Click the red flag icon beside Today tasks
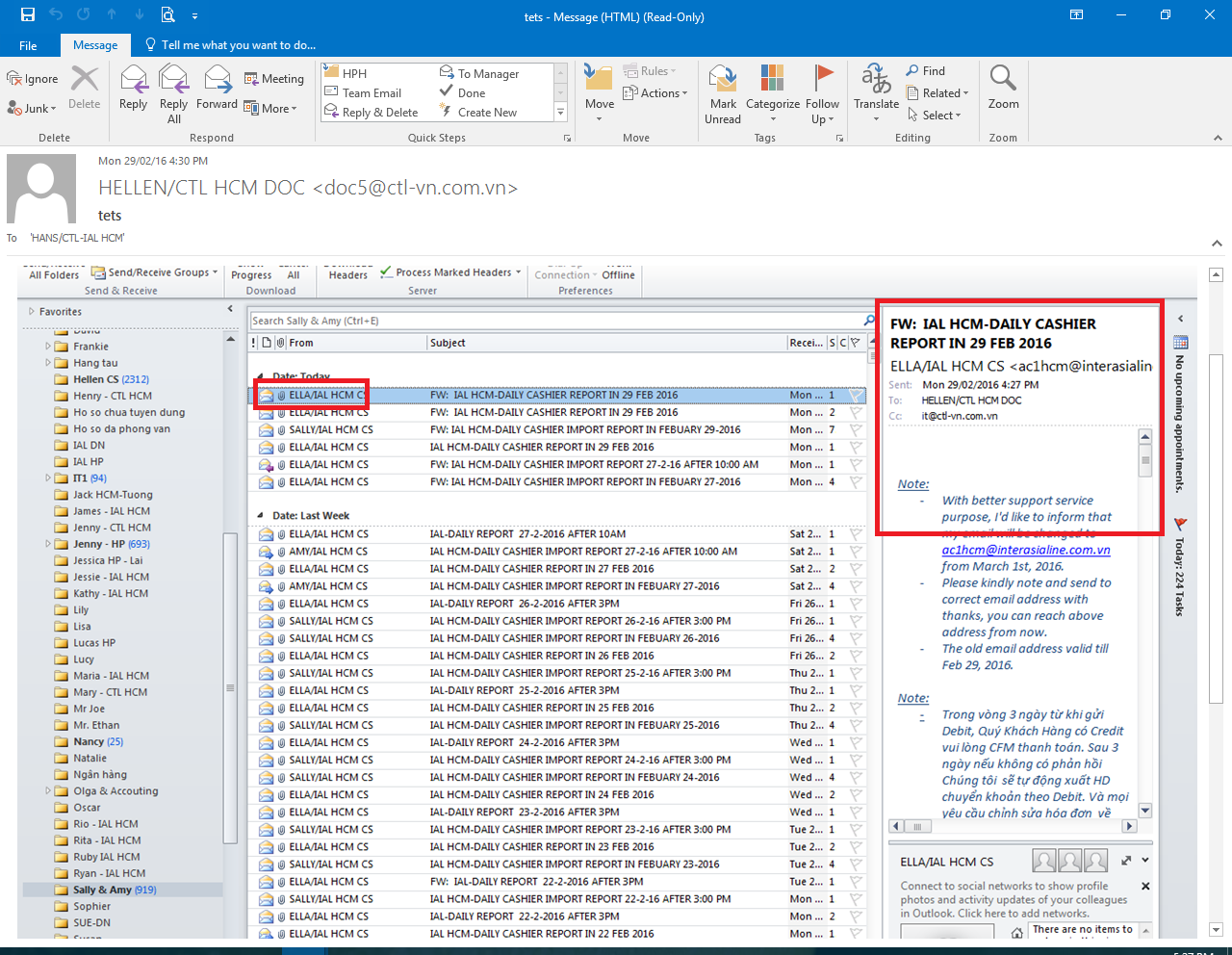Viewport: 1232px width, 955px height. coord(1180,525)
